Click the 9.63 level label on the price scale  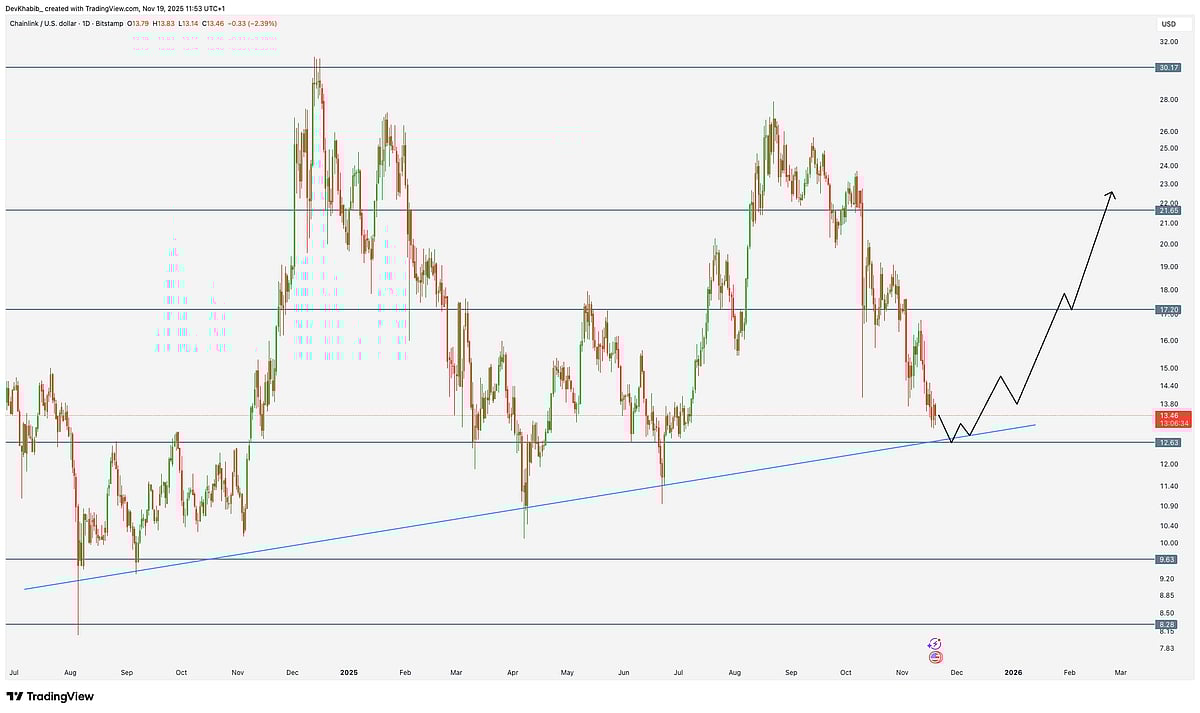pyautogui.click(x=1165, y=560)
